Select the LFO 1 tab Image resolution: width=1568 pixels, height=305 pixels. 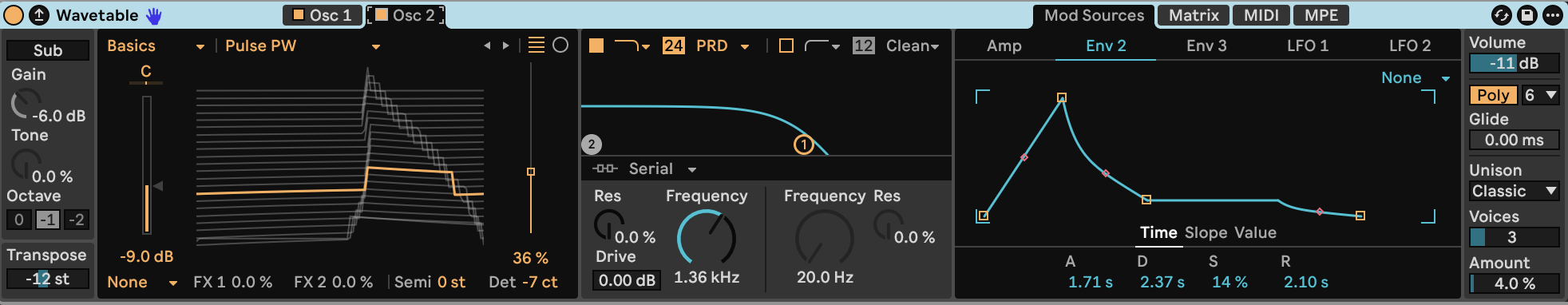pyautogui.click(x=1308, y=46)
